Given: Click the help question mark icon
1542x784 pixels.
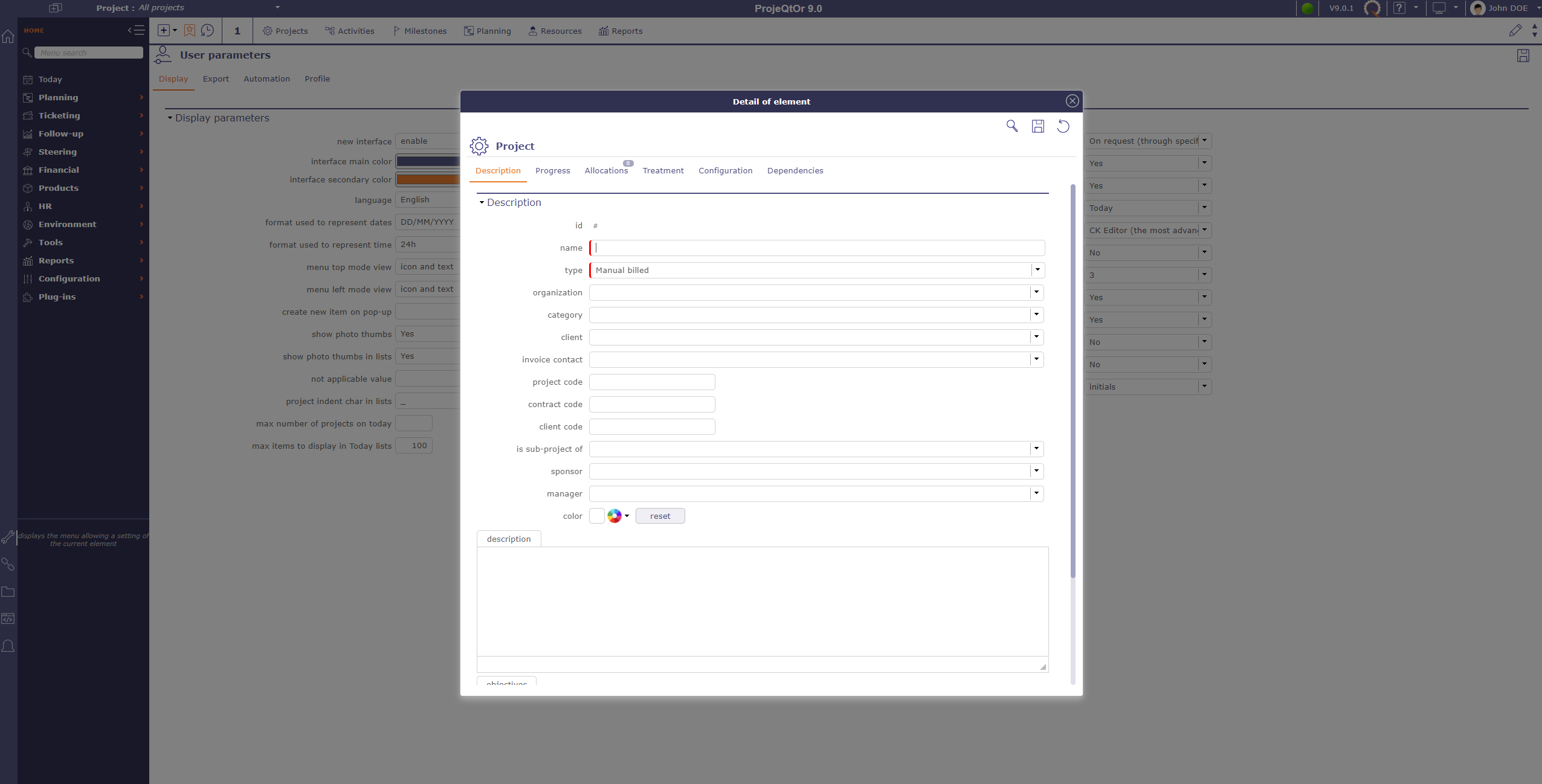Looking at the screenshot, I should tap(1399, 8).
